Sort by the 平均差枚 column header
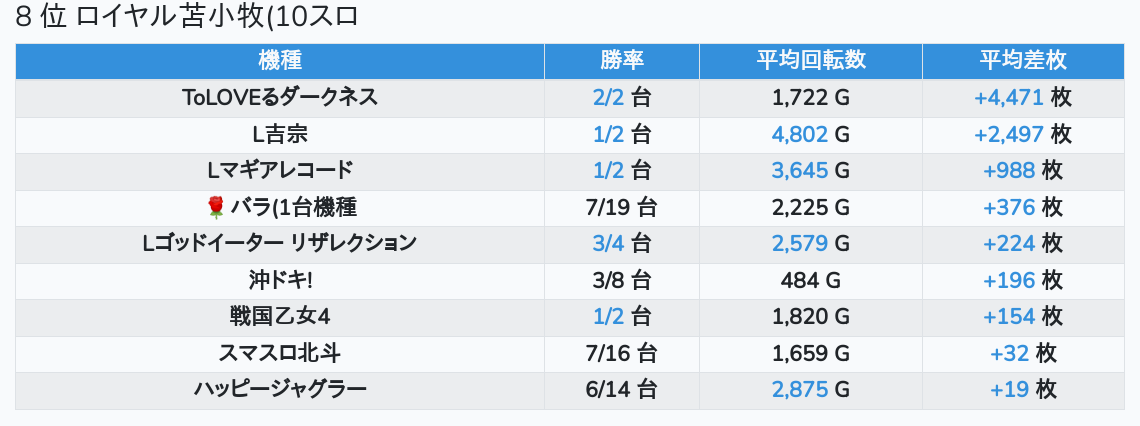1140x426 pixels. point(1023,61)
